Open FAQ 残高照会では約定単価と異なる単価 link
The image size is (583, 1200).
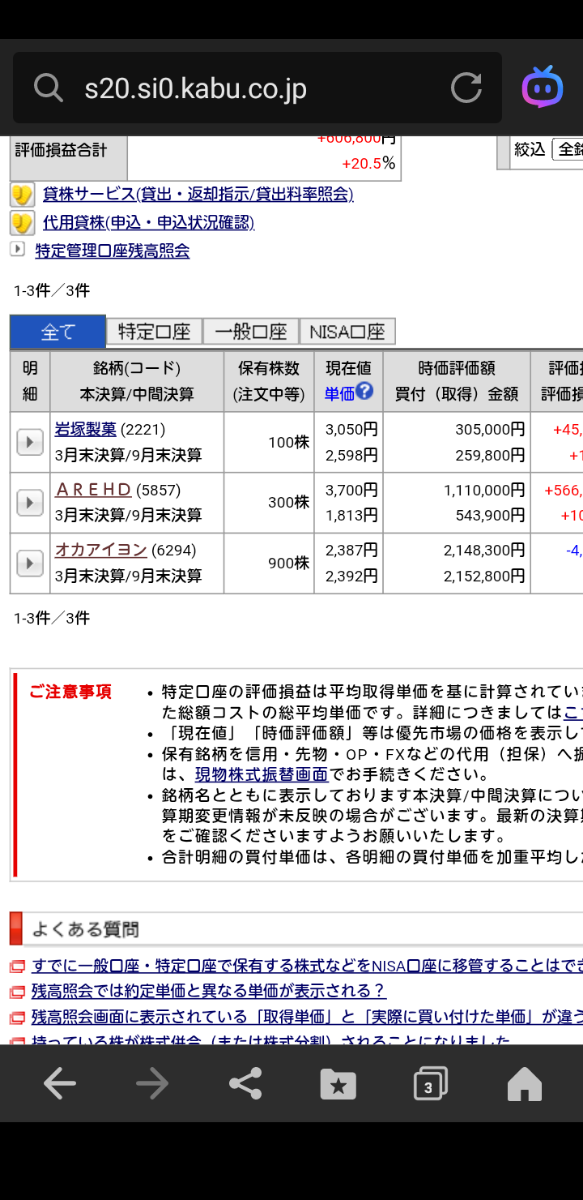pos(208,992)
